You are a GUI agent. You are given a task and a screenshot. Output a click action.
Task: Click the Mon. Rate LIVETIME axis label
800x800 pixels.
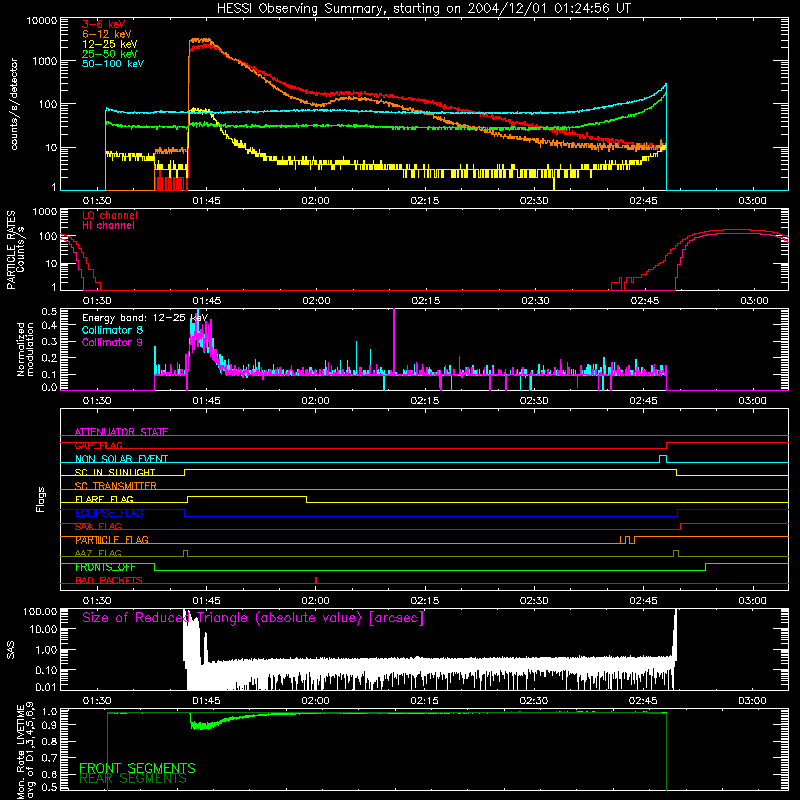click(x=25, y=750)
